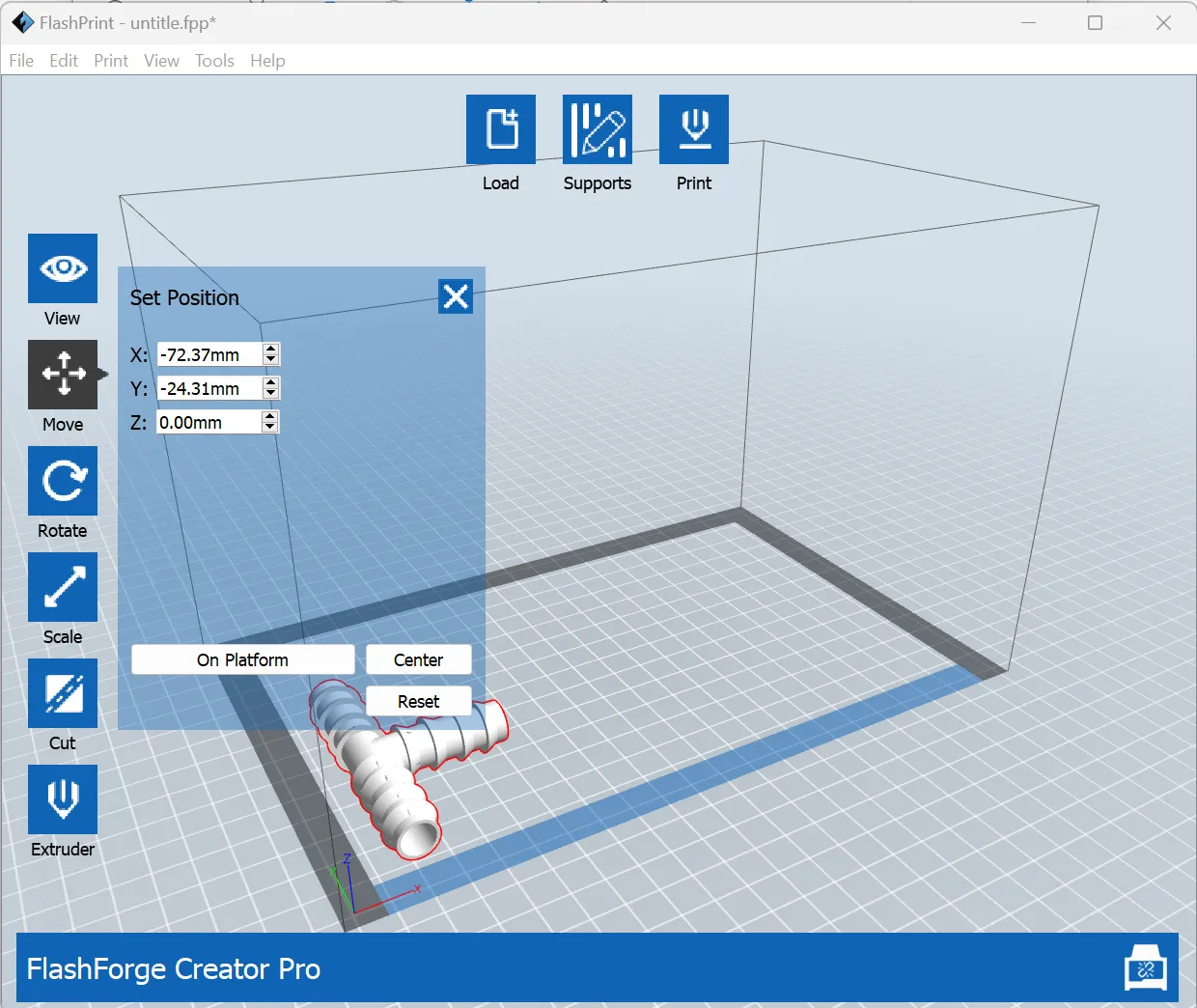Open the Help menu
The width and height of the screenshot is (1197, 1008).
pos(267,61)
